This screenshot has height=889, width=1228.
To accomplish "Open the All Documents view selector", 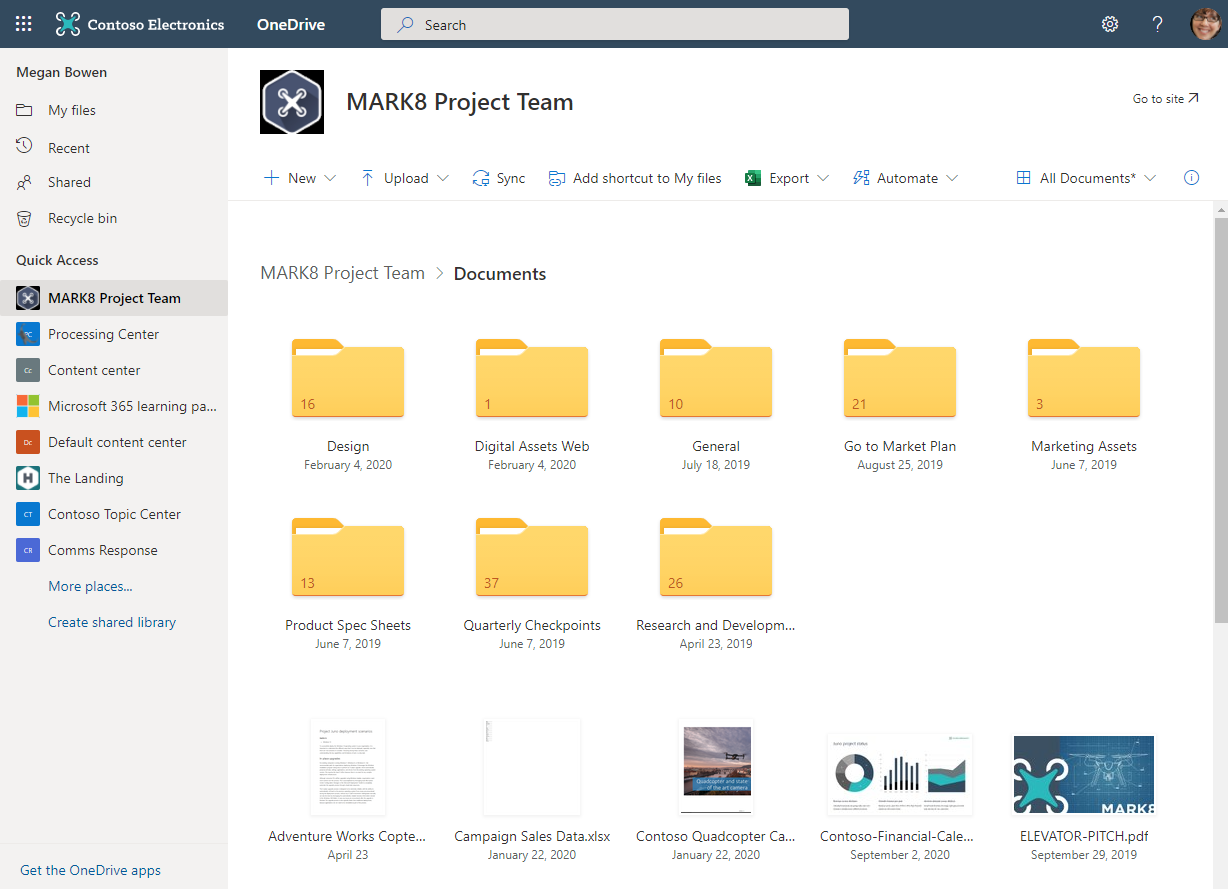I will (x=1085, y=177).
